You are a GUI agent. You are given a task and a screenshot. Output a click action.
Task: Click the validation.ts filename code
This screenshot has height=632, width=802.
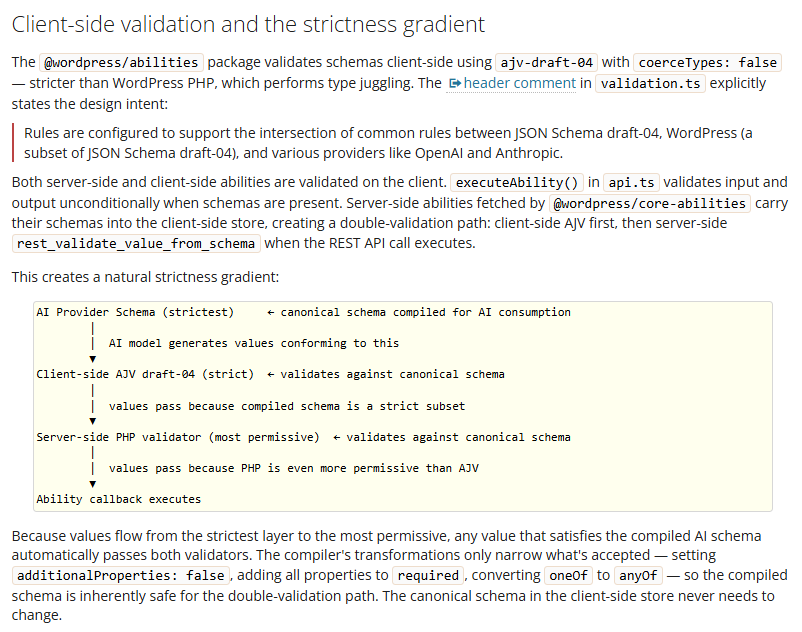(x=650, y=83)
